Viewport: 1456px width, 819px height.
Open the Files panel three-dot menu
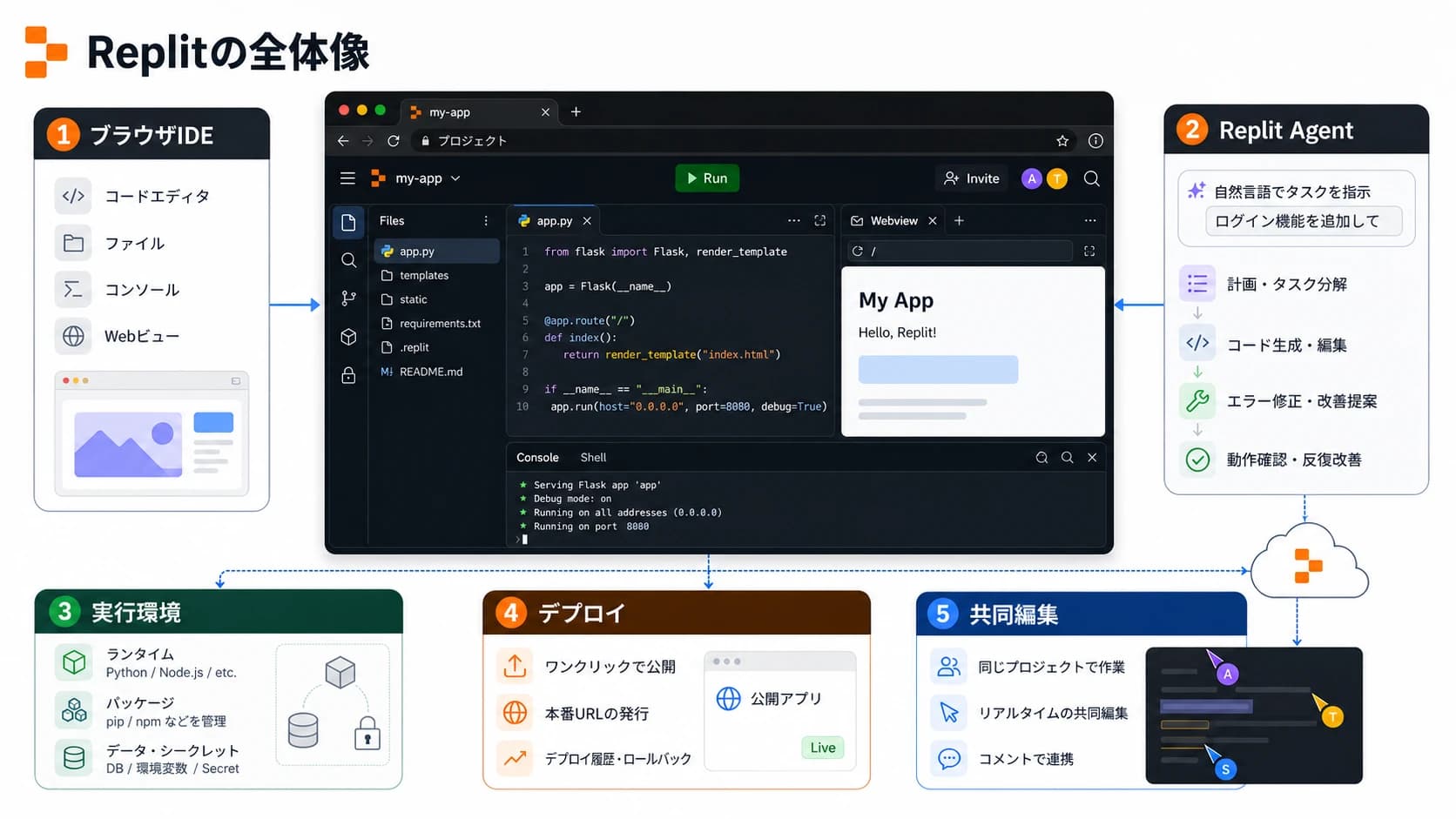coord(486,221)
